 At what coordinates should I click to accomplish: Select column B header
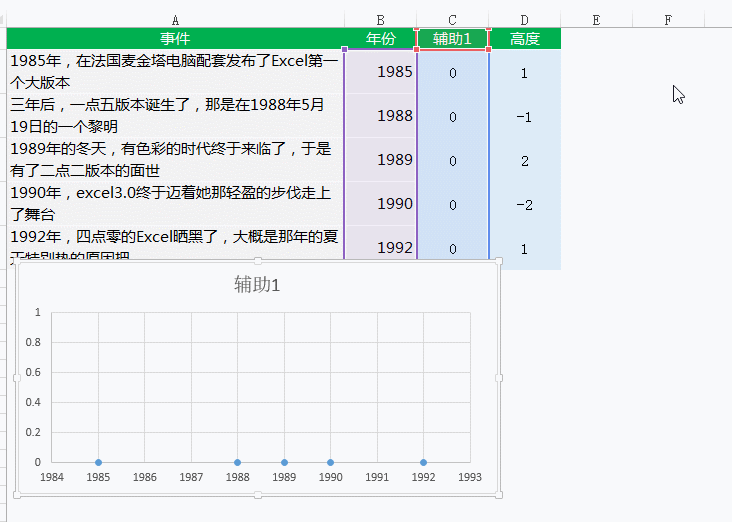pyautogui.click(x=380, y=20)
